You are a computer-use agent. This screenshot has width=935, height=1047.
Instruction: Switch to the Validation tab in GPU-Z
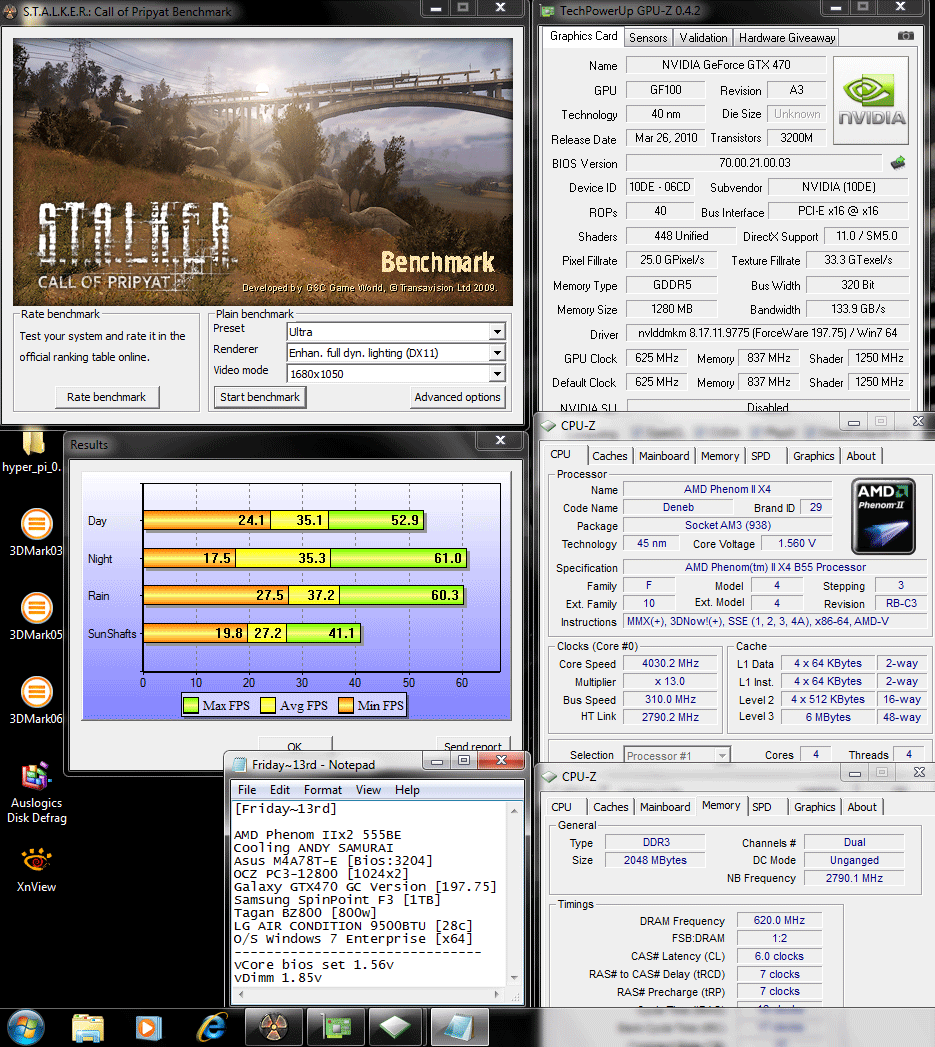pyautogui.click(x=703, y=38)
